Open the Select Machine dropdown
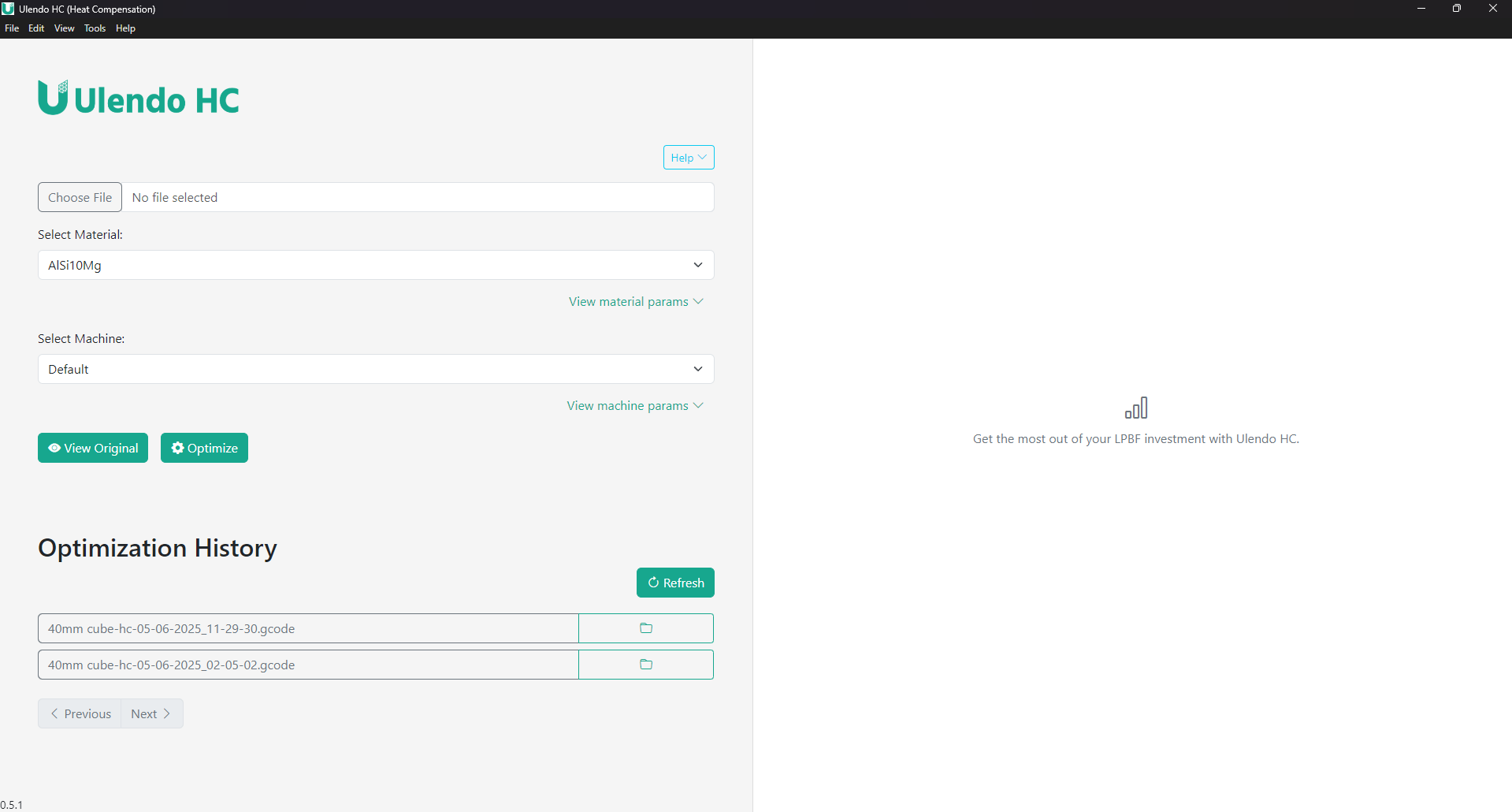 (376, 369)
